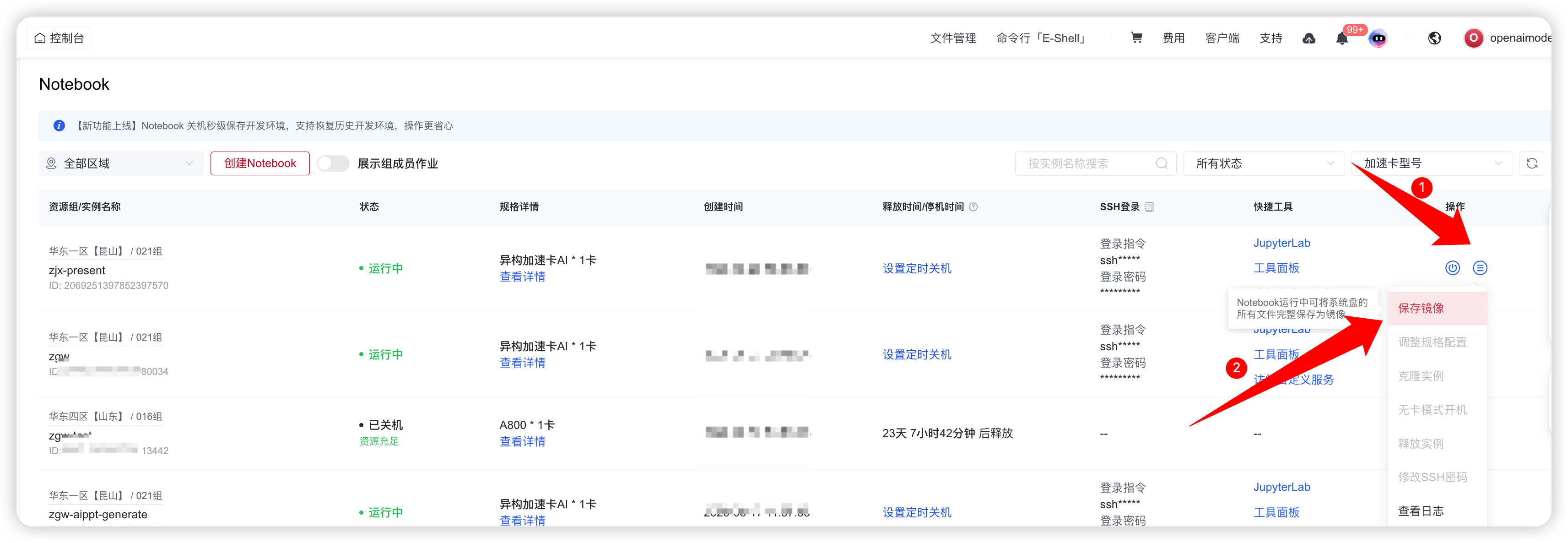Toggle 展示组成员作业 switch
1568x543 pixels.
(333, 163)
